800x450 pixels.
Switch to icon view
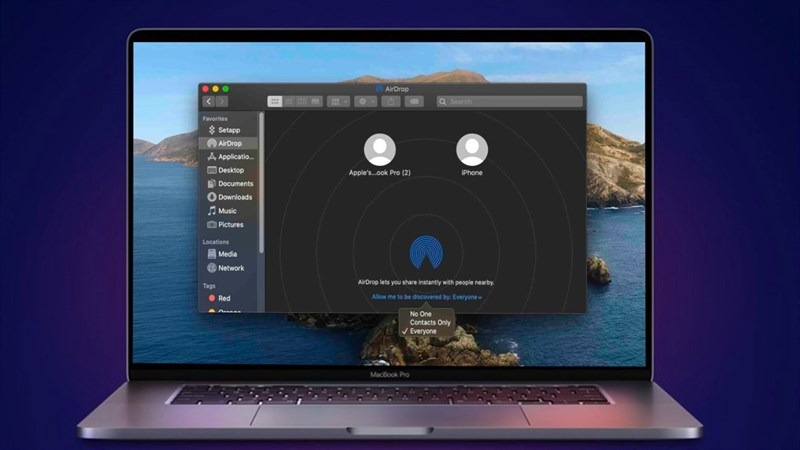click(x=274, y=102)
